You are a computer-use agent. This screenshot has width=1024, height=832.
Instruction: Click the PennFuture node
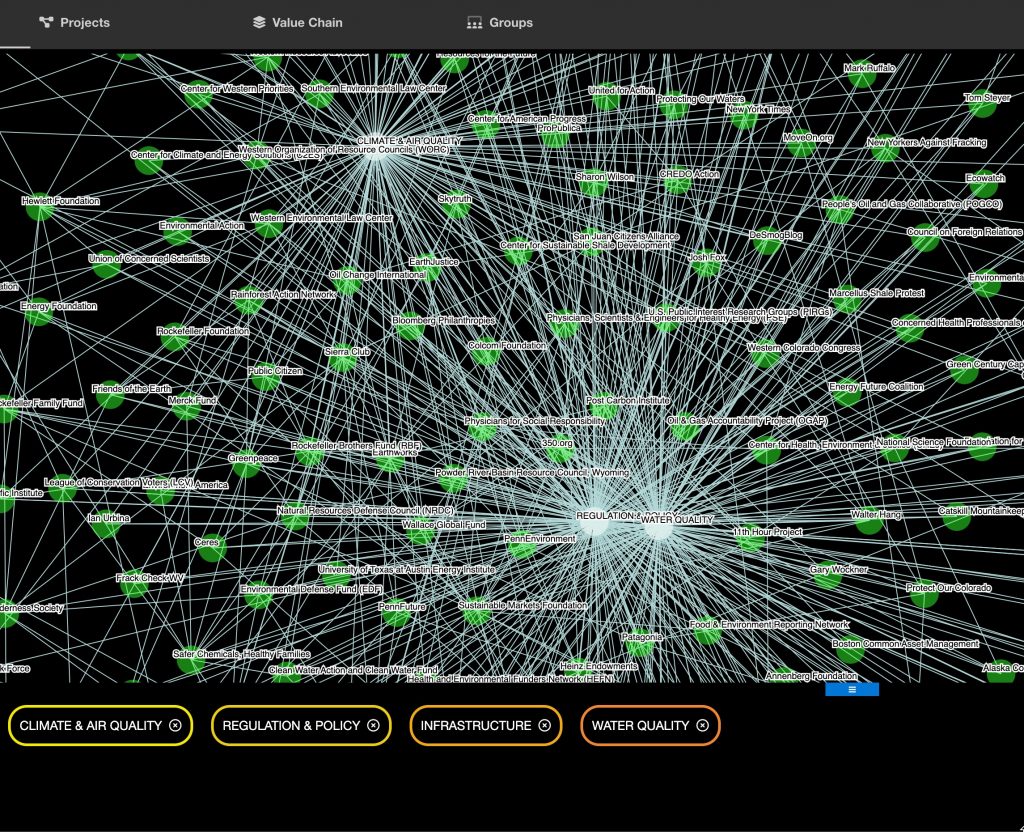[x=396, y=613]
